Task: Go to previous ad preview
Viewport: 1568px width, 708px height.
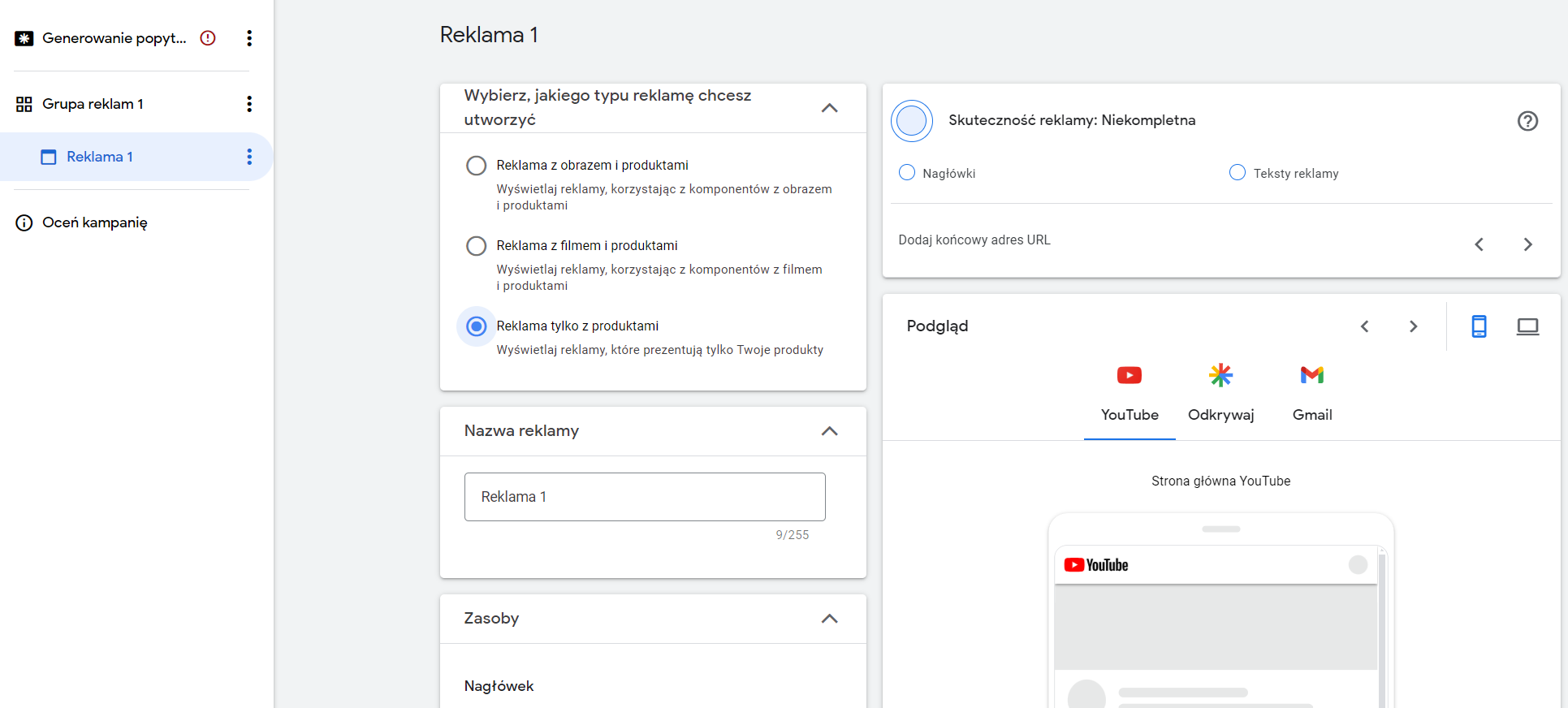Action: [1365, 326]
